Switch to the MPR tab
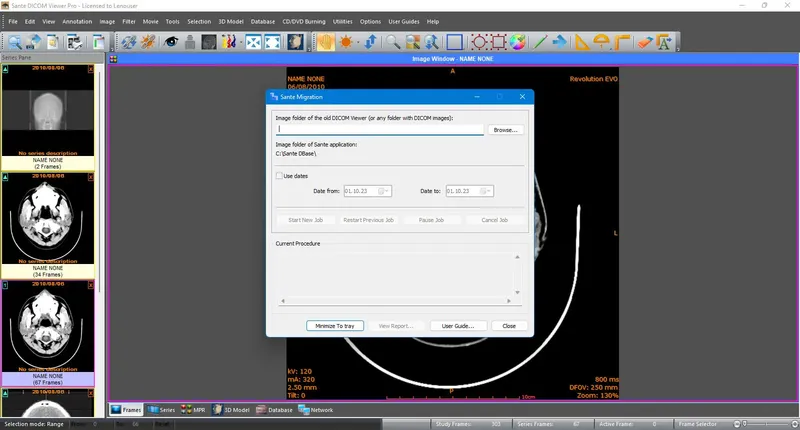Screen dimensions: 800x430 point(193,410)
